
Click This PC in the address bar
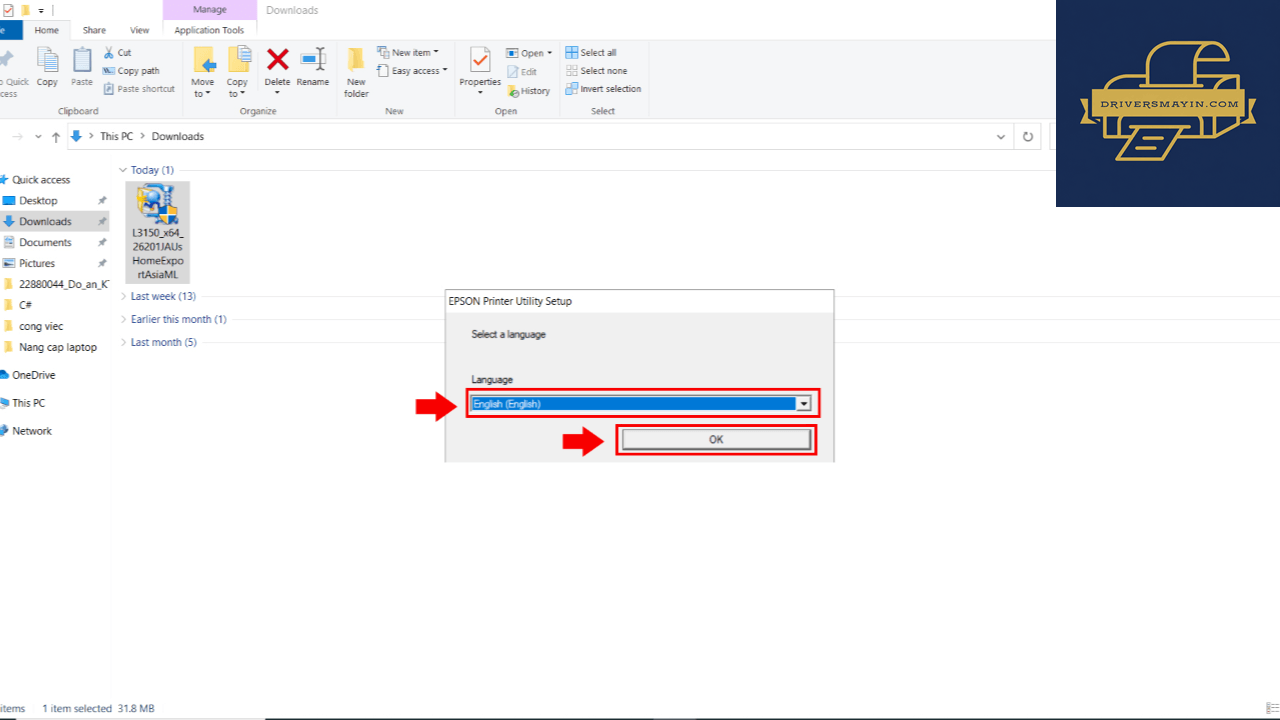(x=116, y=136)
